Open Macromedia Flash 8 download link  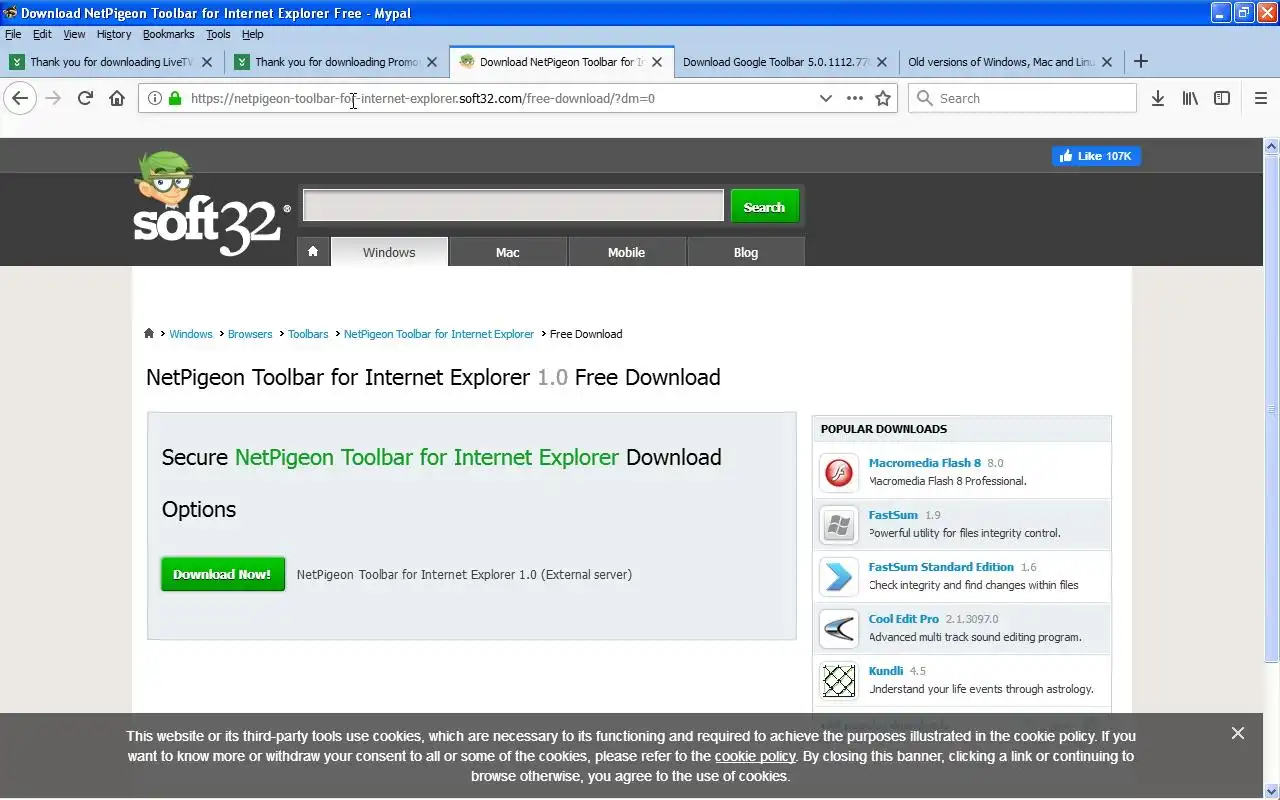tap(925, 463)
